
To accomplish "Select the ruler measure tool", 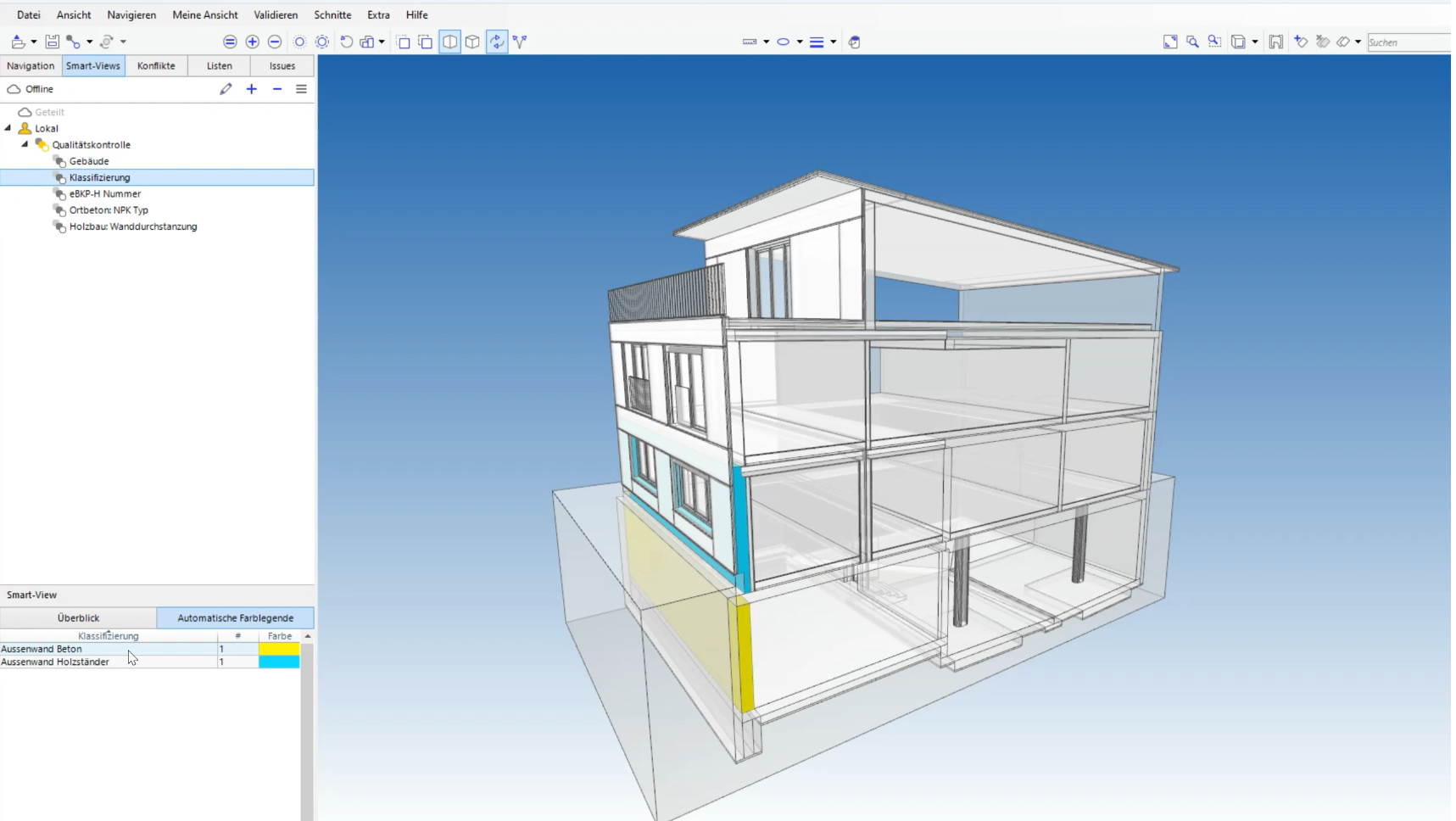I will [750, 42].
